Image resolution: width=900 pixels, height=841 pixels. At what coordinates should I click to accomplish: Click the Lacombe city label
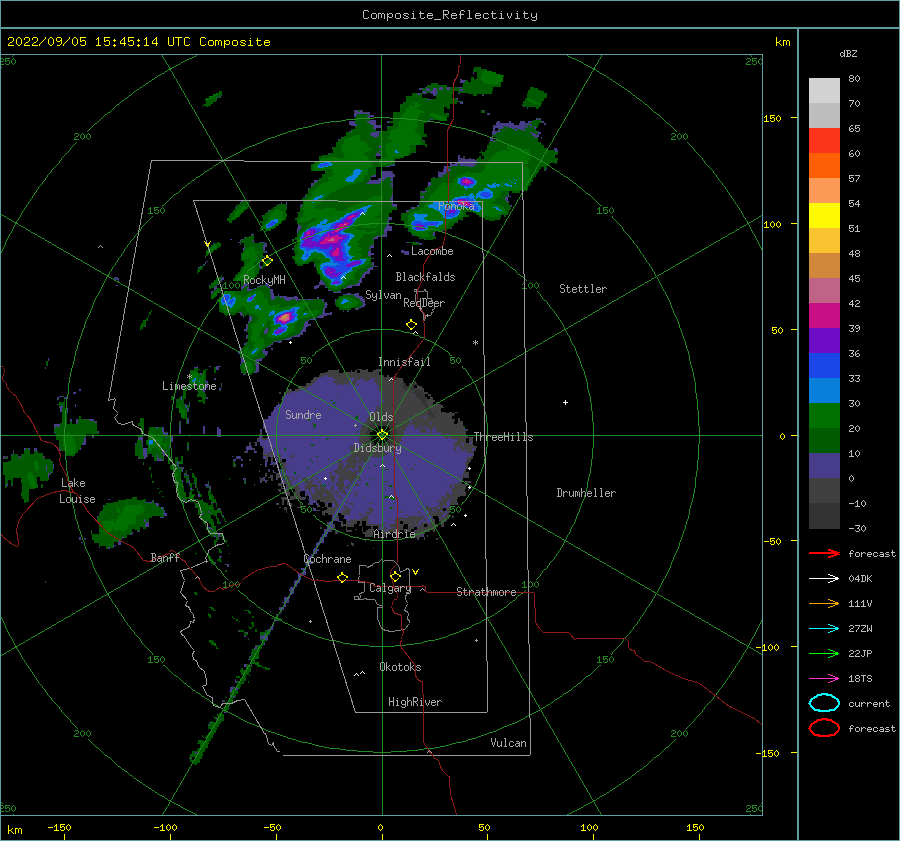point(432,251)
